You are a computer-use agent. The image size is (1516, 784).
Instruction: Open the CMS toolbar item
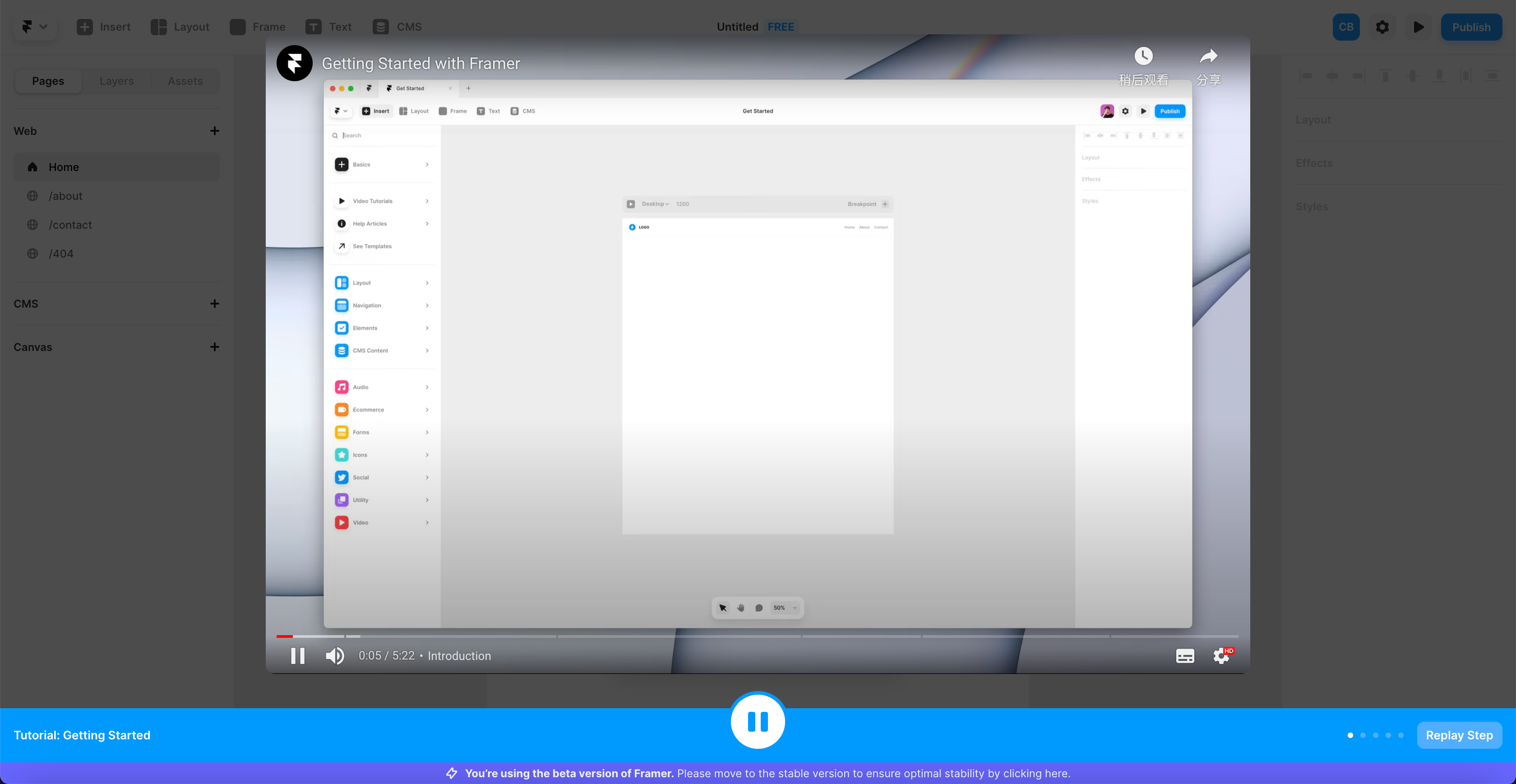click(x=397, y=27)
